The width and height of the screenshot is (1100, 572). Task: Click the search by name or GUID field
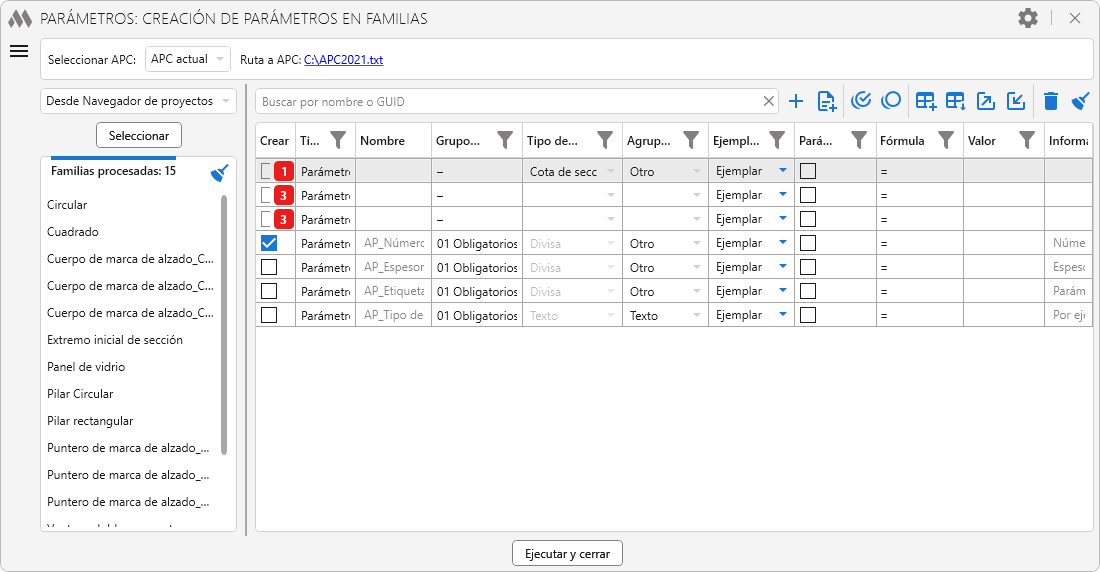(508, 101)
